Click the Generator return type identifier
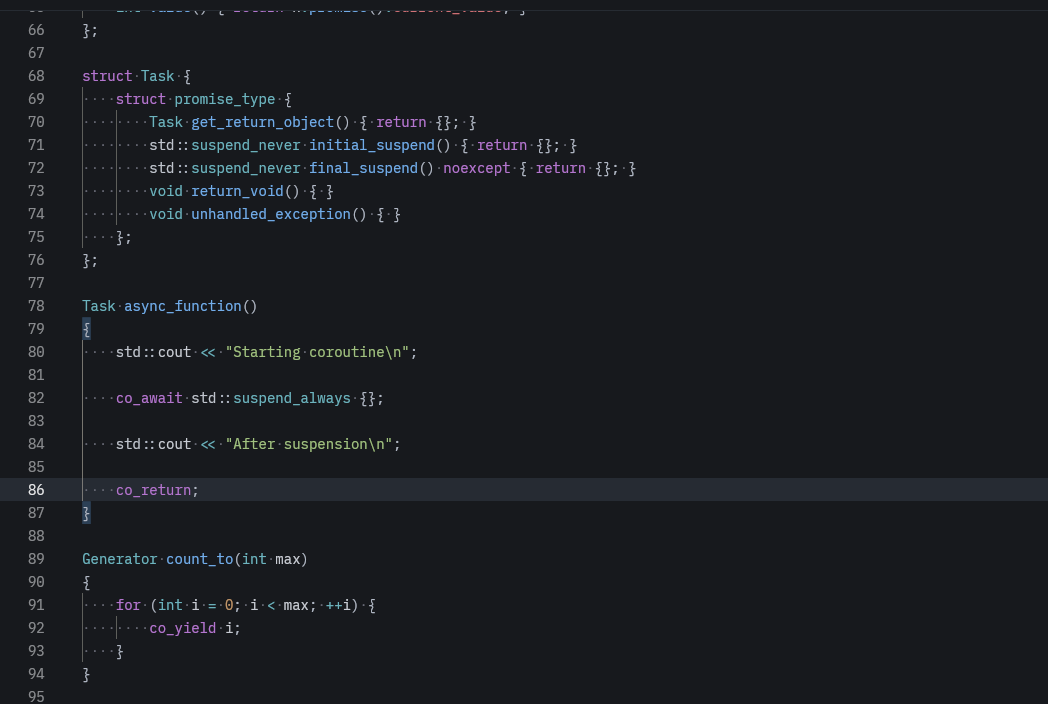Image resolution: width=1048 pixels, height=704 pixels. click(x=120, y=559)
